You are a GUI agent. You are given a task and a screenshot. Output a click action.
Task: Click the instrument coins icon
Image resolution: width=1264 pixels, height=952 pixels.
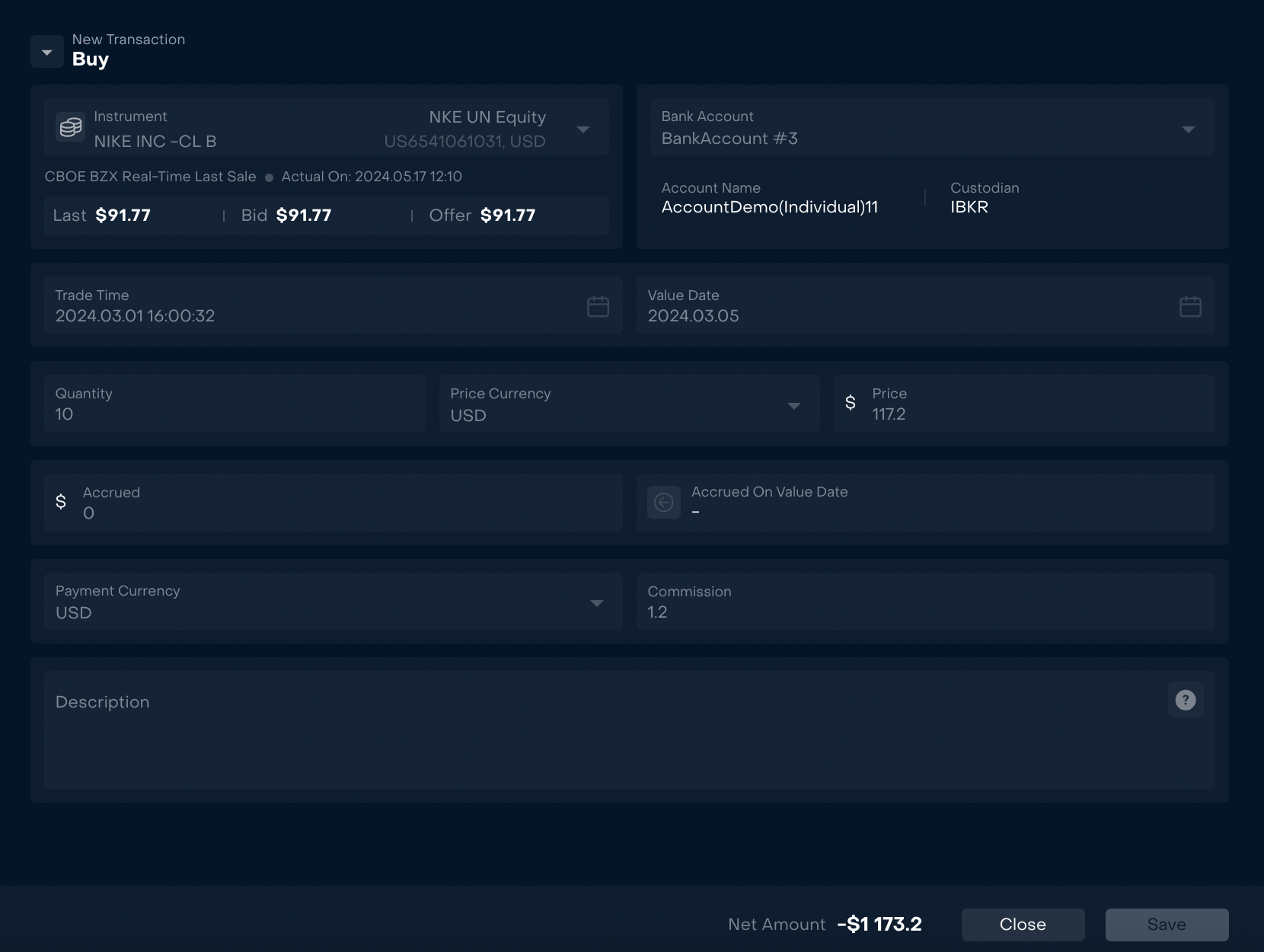coord(70,127)
